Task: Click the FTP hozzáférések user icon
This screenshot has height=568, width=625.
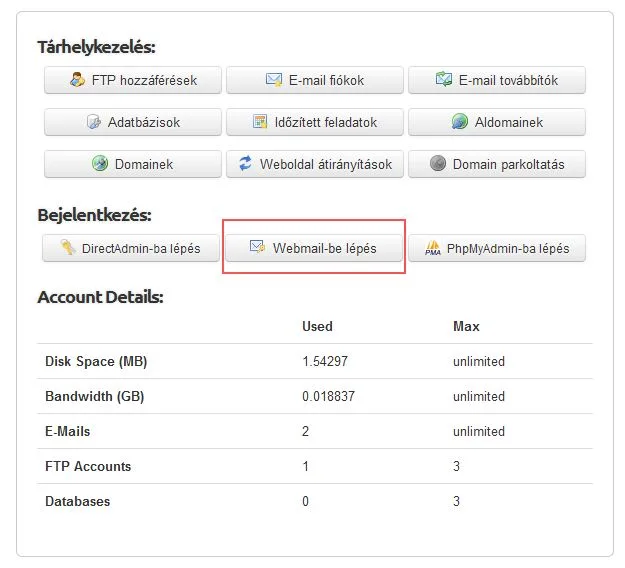Action: (x=77, y=80)
